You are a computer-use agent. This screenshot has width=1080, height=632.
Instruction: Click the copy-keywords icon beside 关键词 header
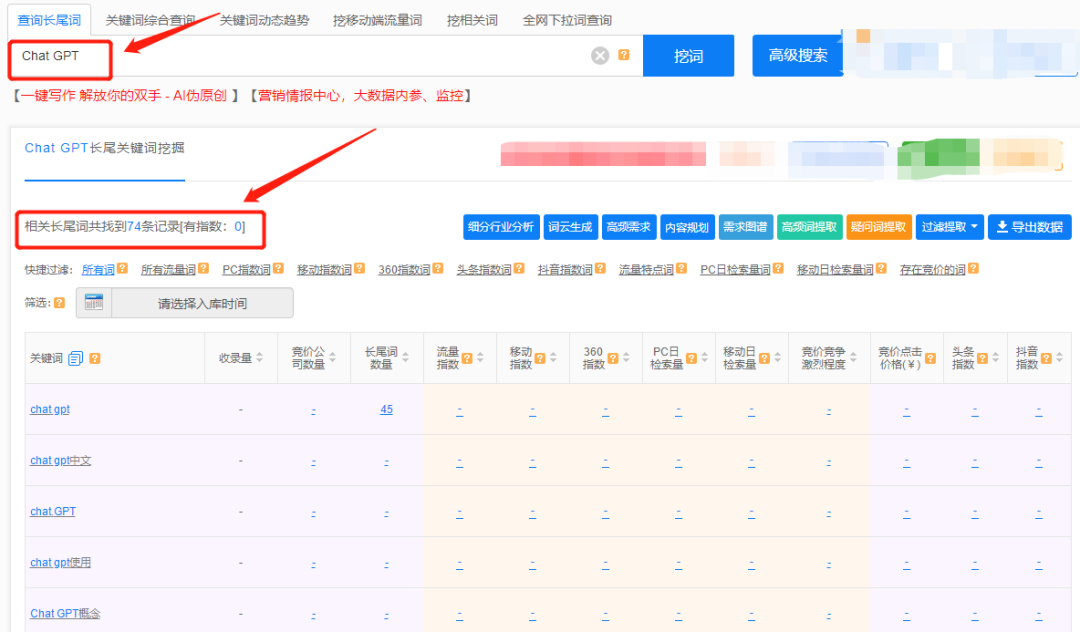(x=76, y=358)
